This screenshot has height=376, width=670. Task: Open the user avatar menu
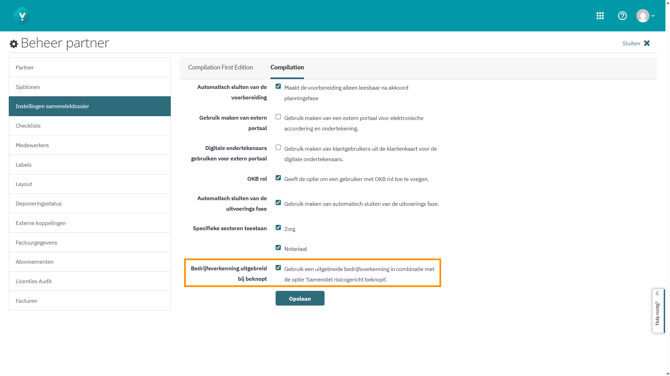[x=645, y=16]
